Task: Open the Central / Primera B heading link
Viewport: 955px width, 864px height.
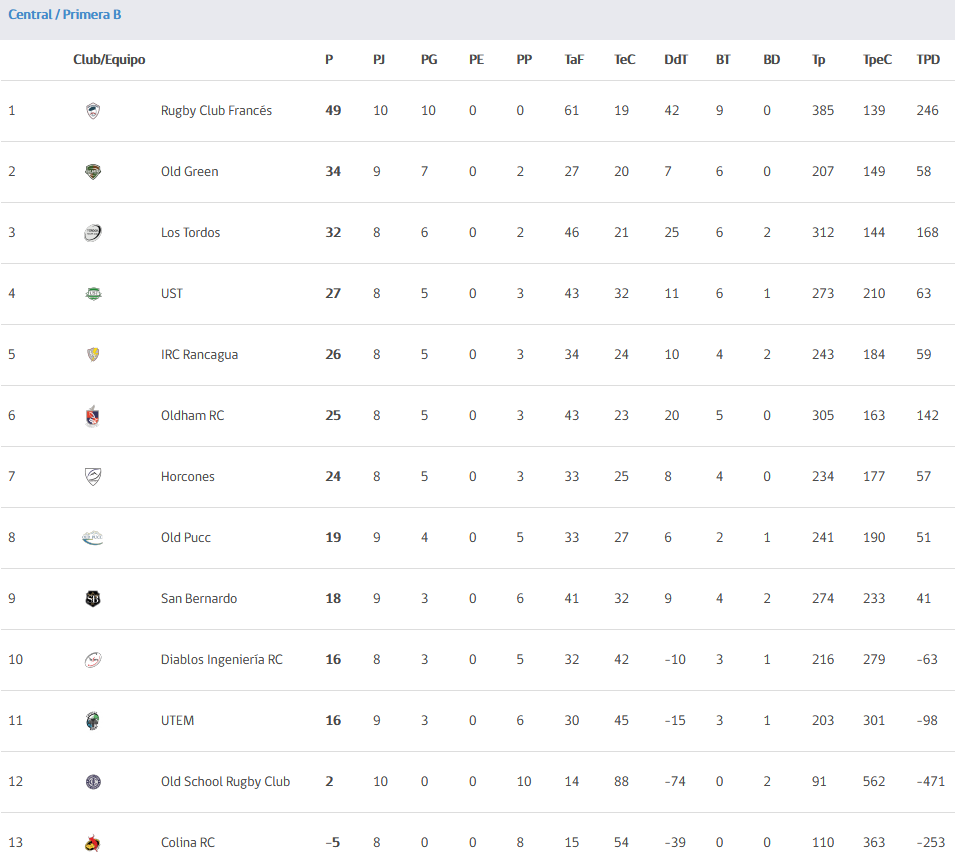Action: (65, 15)
